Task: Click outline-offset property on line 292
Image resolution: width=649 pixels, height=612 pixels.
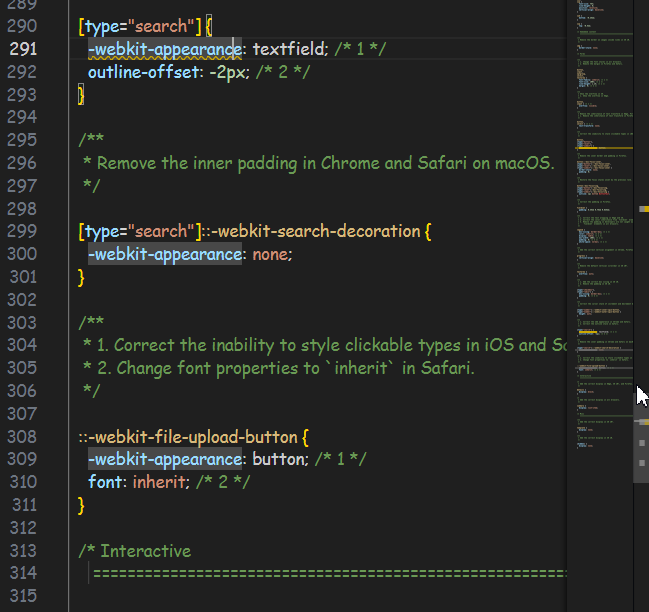Action: pyautogui.click(x=143, y=72)
